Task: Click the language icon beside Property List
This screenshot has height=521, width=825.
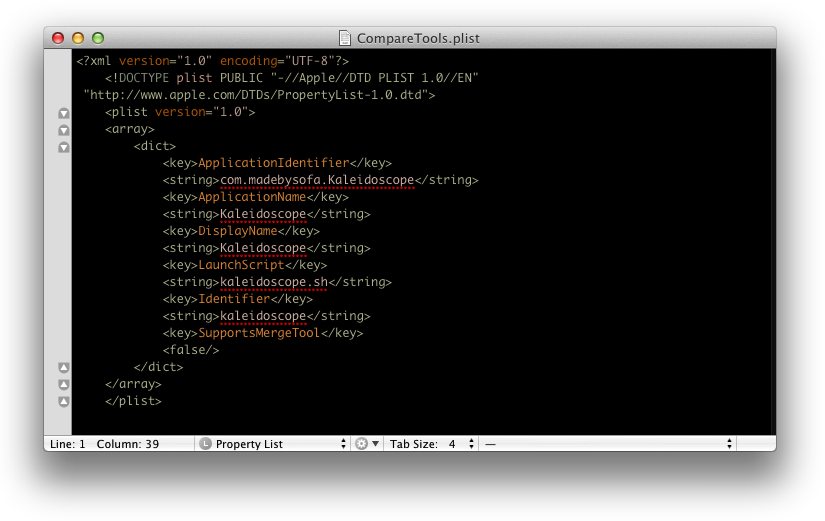Action: click(x=206, y=444)
